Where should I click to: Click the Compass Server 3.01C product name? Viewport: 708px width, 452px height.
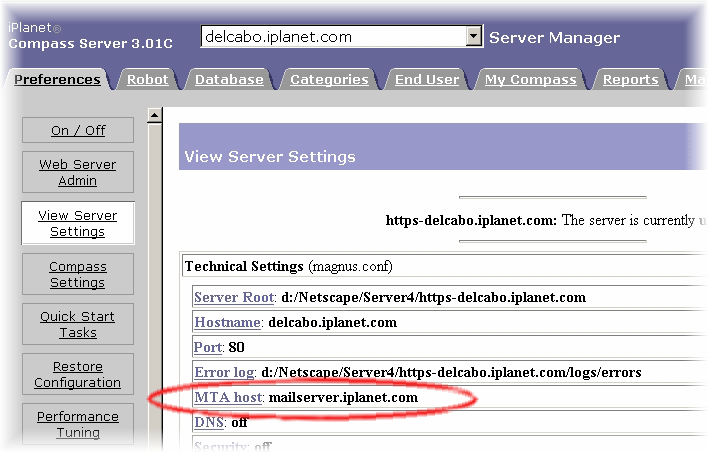coord(90,44)
